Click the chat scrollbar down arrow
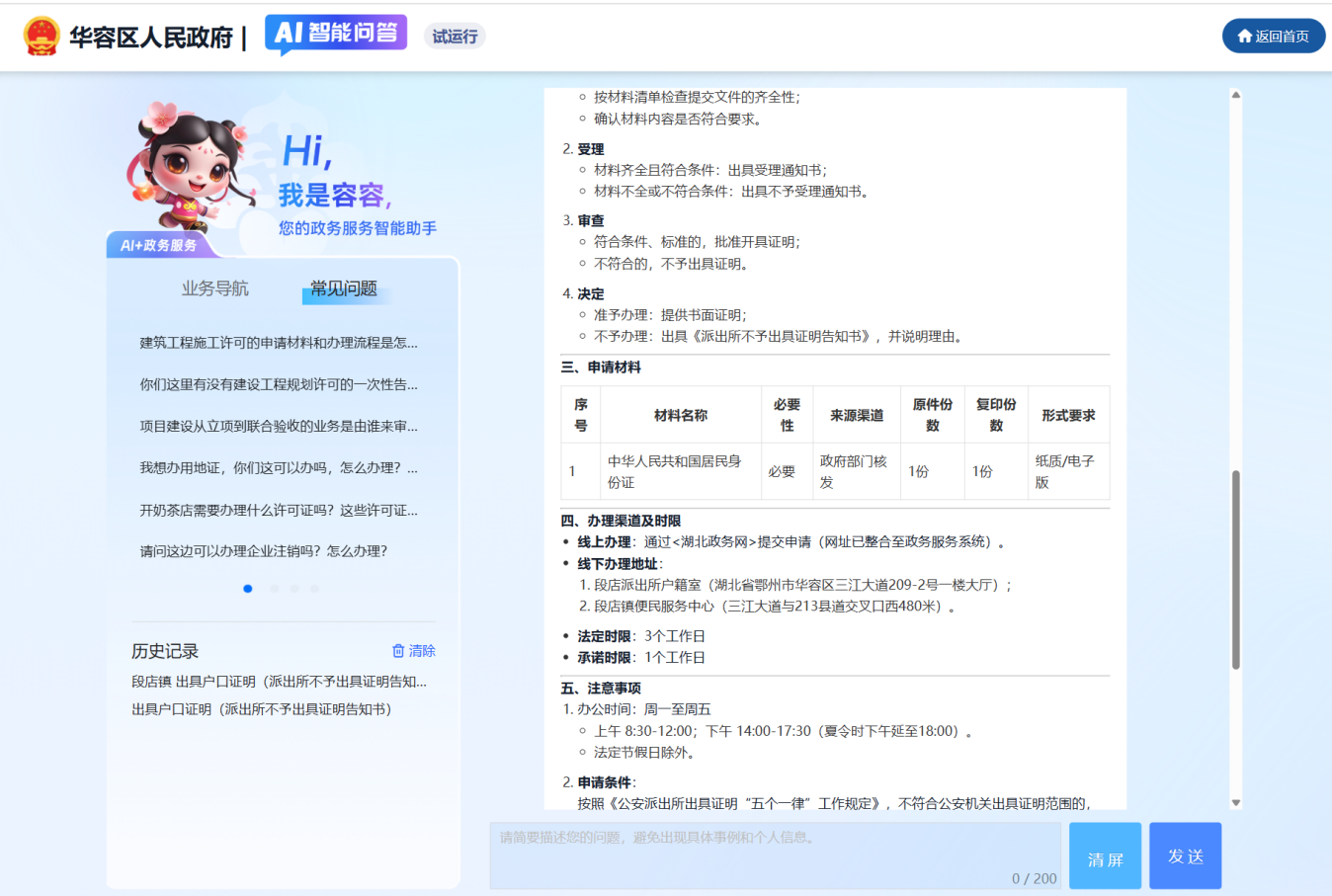Image resolution: width=1332 pixels, height=896 pixels. pos(1235,803)
